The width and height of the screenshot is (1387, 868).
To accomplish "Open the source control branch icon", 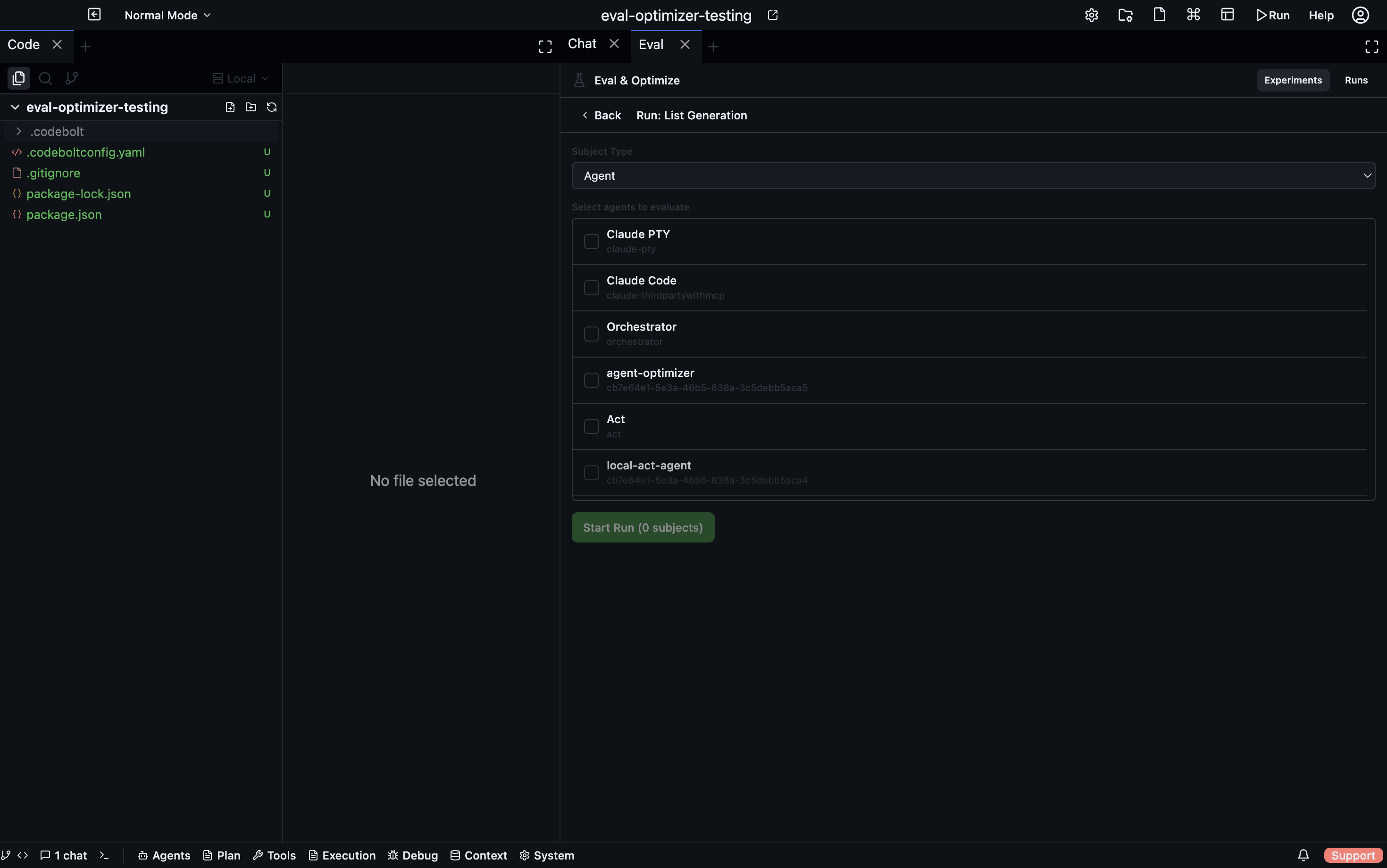I will (x=71, y=78).
